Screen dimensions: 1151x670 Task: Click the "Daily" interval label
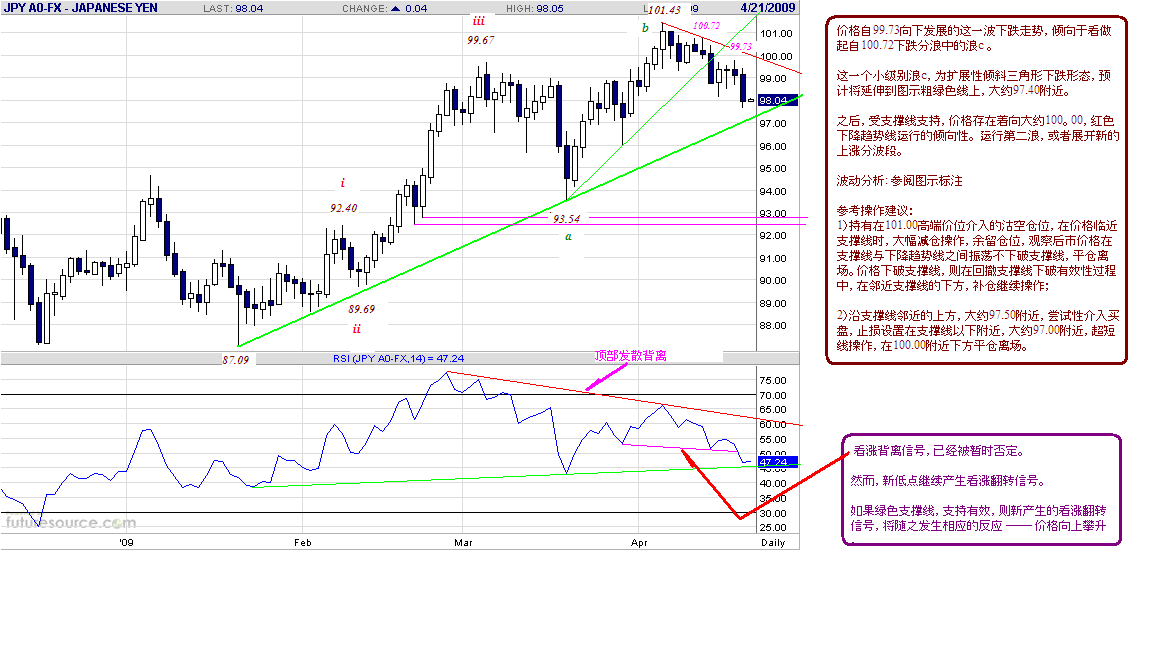click(x=773, y=543)
